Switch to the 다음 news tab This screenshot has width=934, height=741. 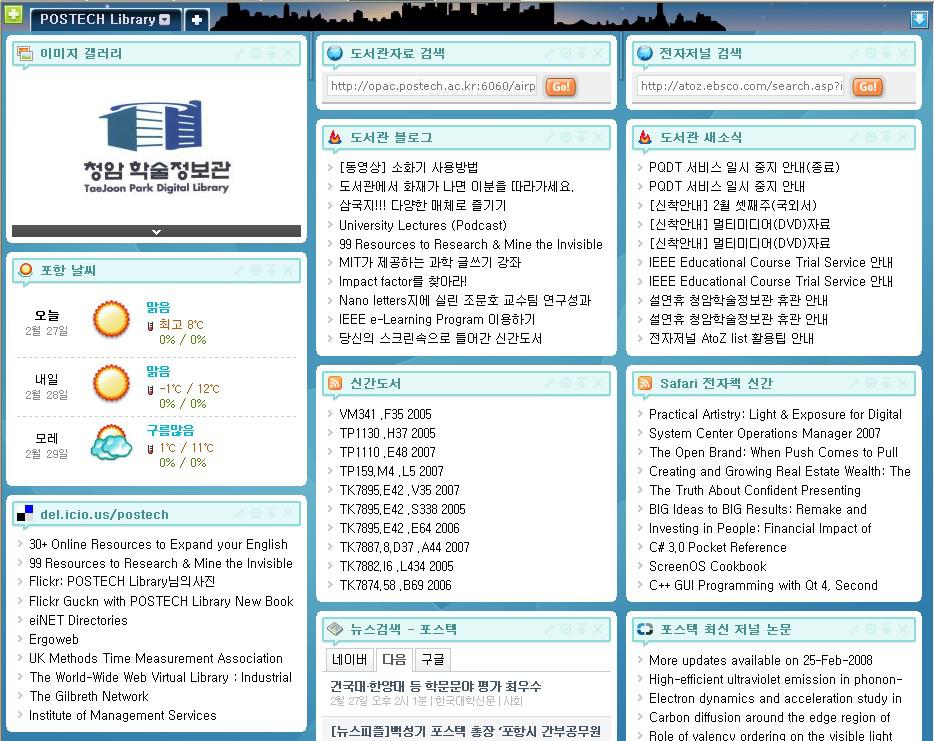click(394, 659)
